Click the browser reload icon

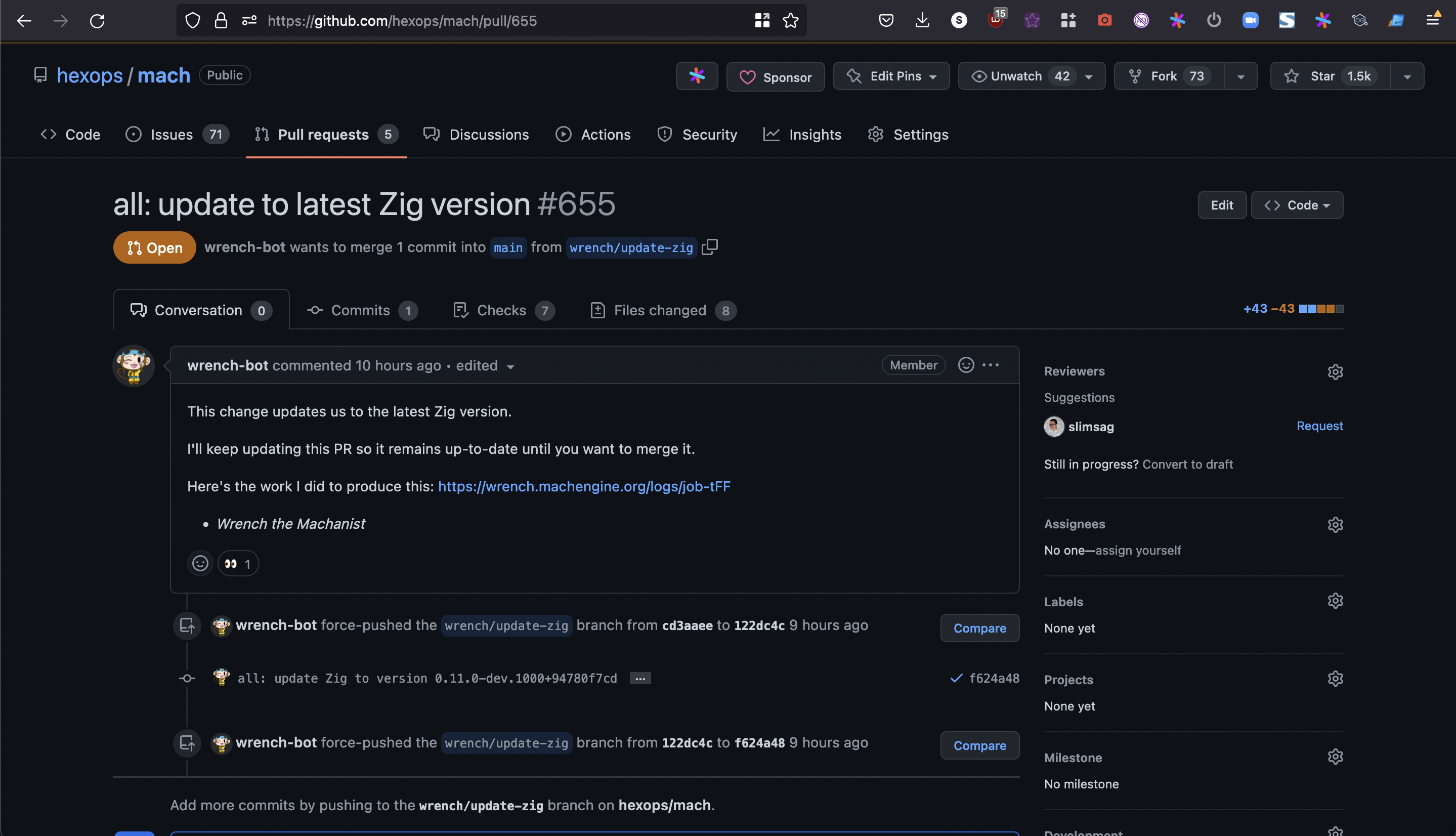click(x=97, y=21)
